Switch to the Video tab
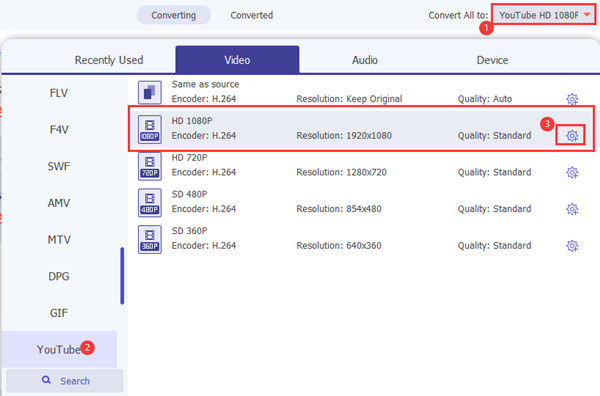600x396 pixels. click(237, 60)
